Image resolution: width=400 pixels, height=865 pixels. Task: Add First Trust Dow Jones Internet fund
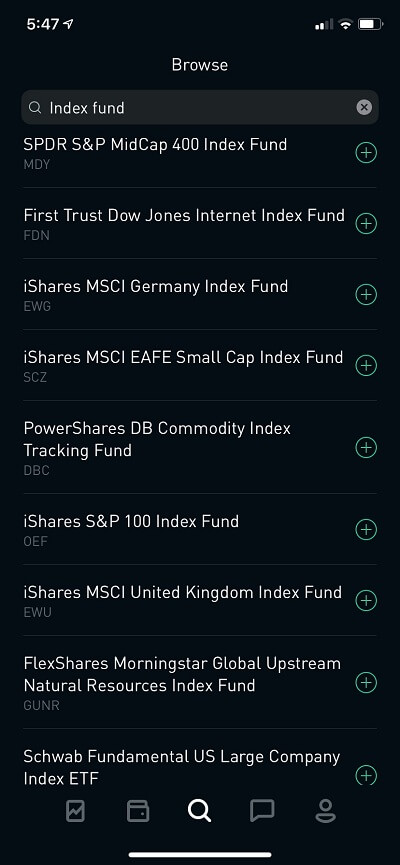pos(366,223)
